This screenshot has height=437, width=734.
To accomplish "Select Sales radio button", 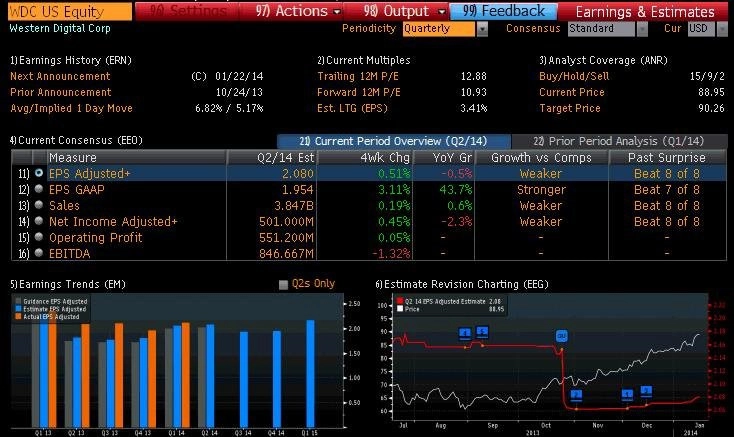I will click(39, 205).
